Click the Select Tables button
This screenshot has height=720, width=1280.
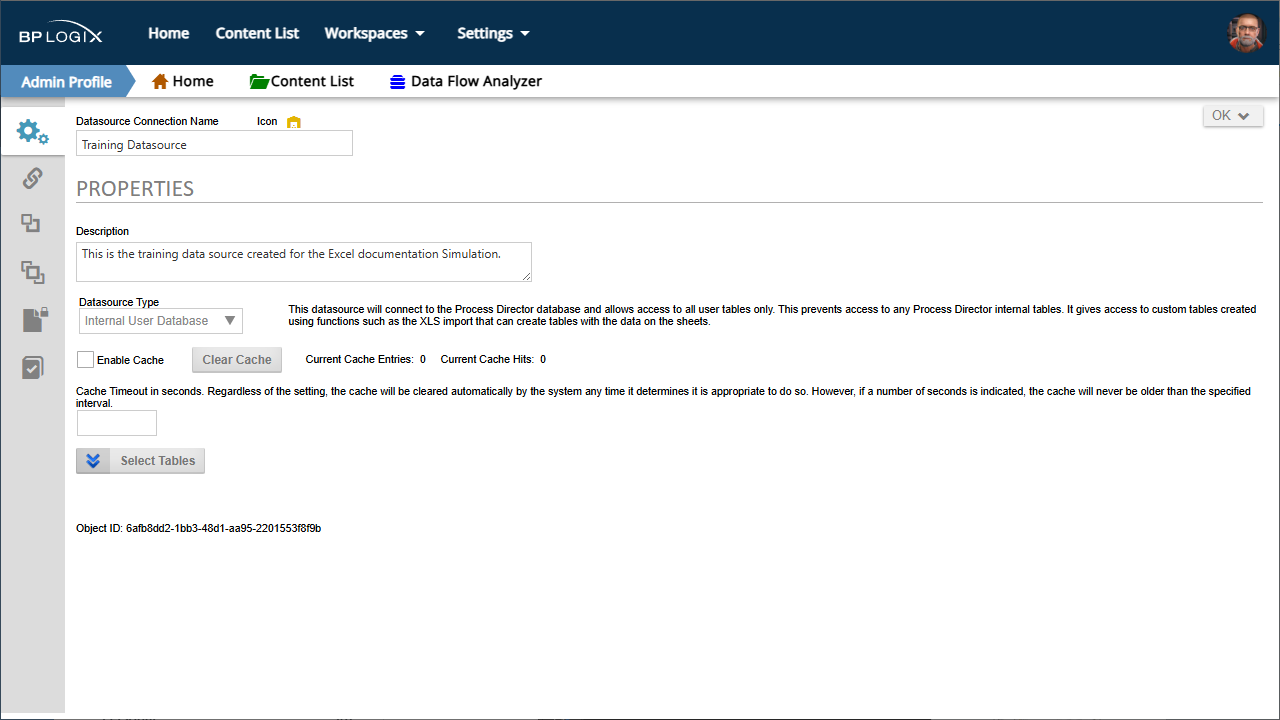pos(157,461)
